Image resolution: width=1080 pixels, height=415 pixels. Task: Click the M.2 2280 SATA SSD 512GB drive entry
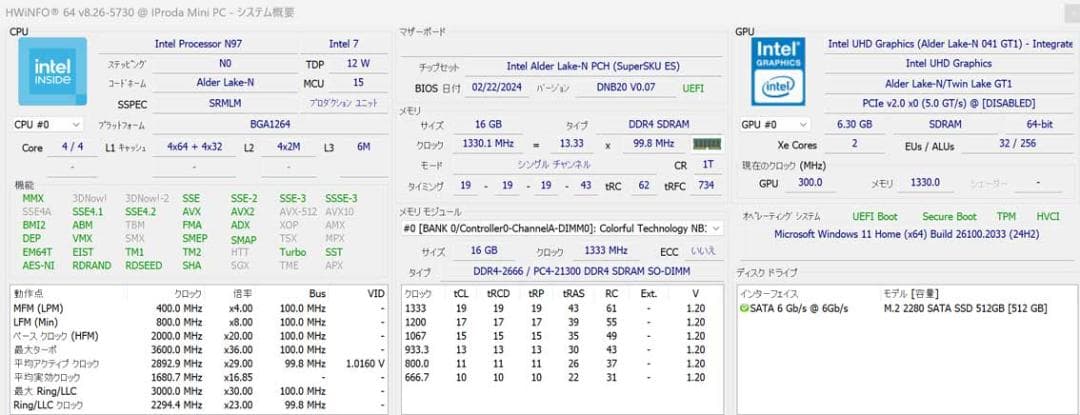tap(965, 308)
